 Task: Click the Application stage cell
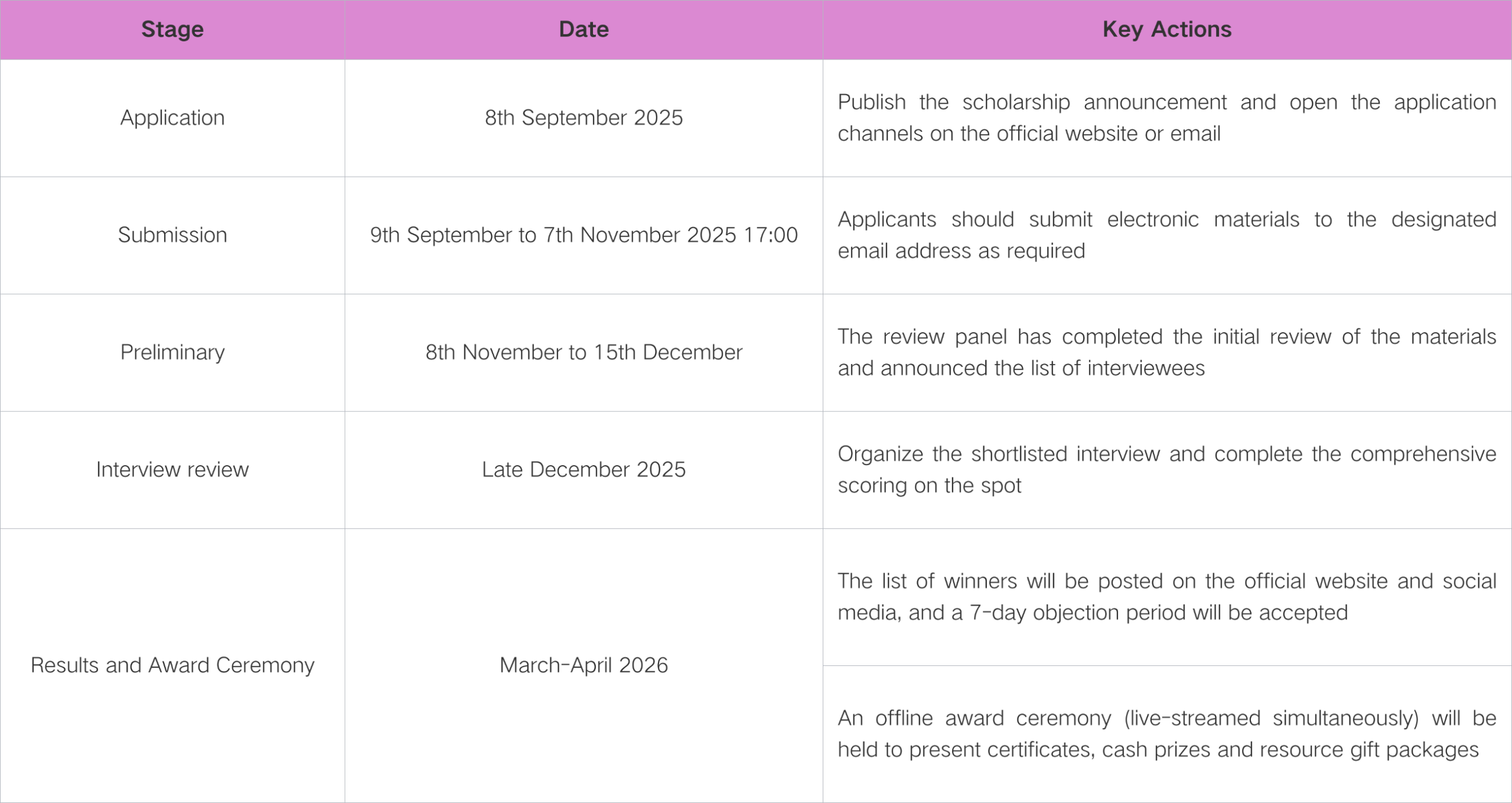[x=172, y=118]
